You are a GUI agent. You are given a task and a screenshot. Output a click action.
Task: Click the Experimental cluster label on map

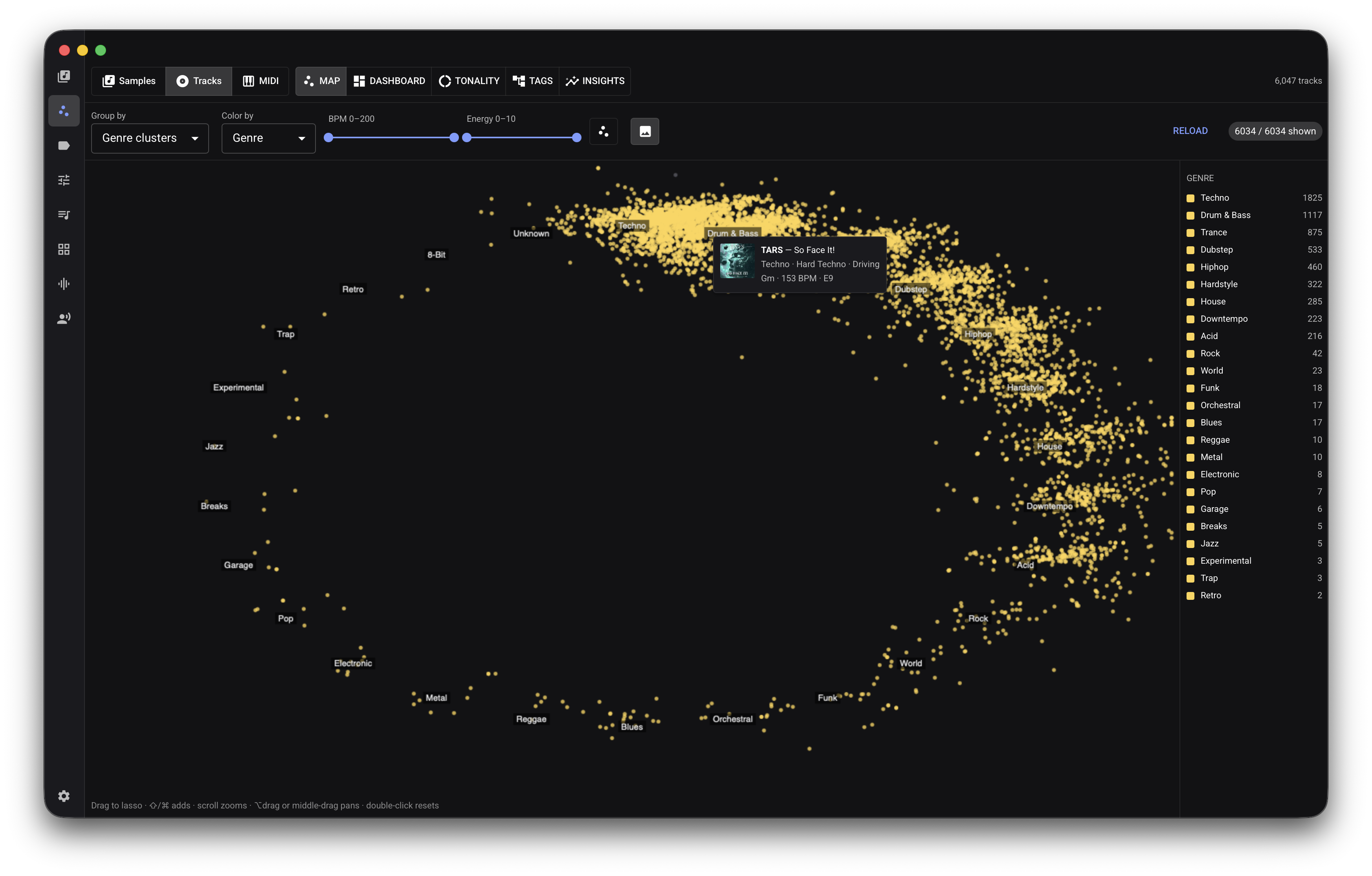click(x=238, y=387)
